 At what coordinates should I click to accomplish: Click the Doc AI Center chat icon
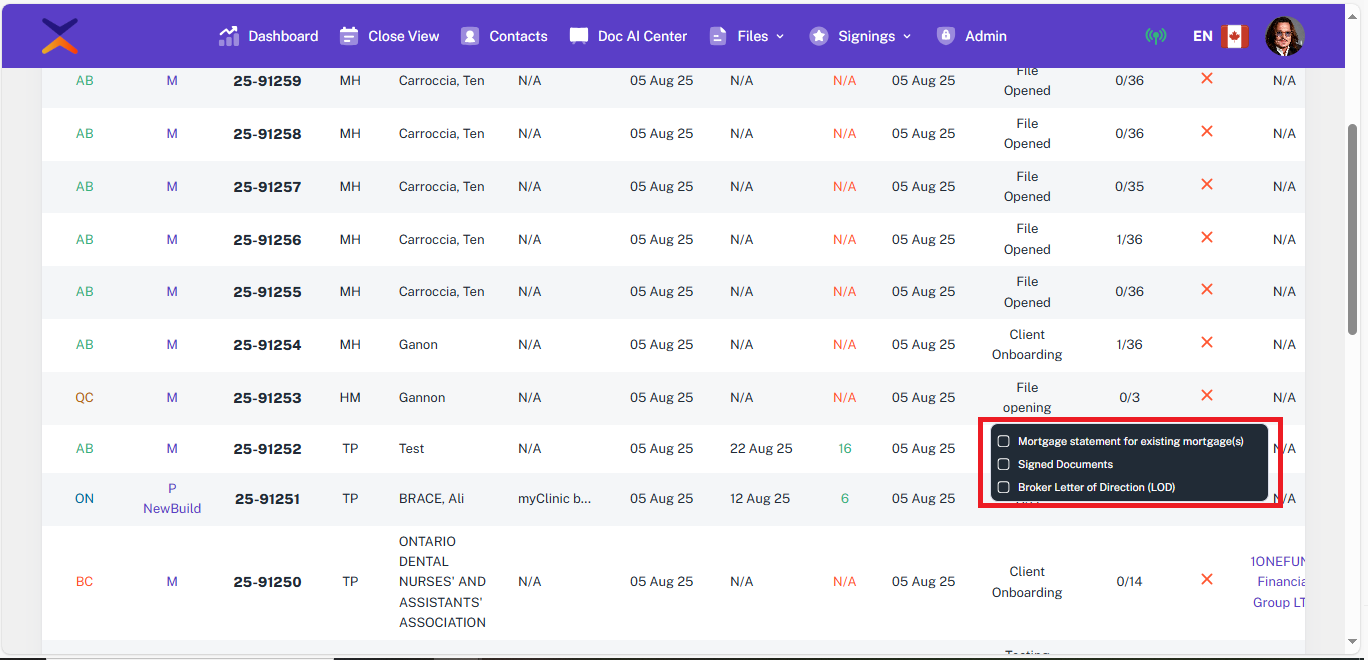pos(579,36)
